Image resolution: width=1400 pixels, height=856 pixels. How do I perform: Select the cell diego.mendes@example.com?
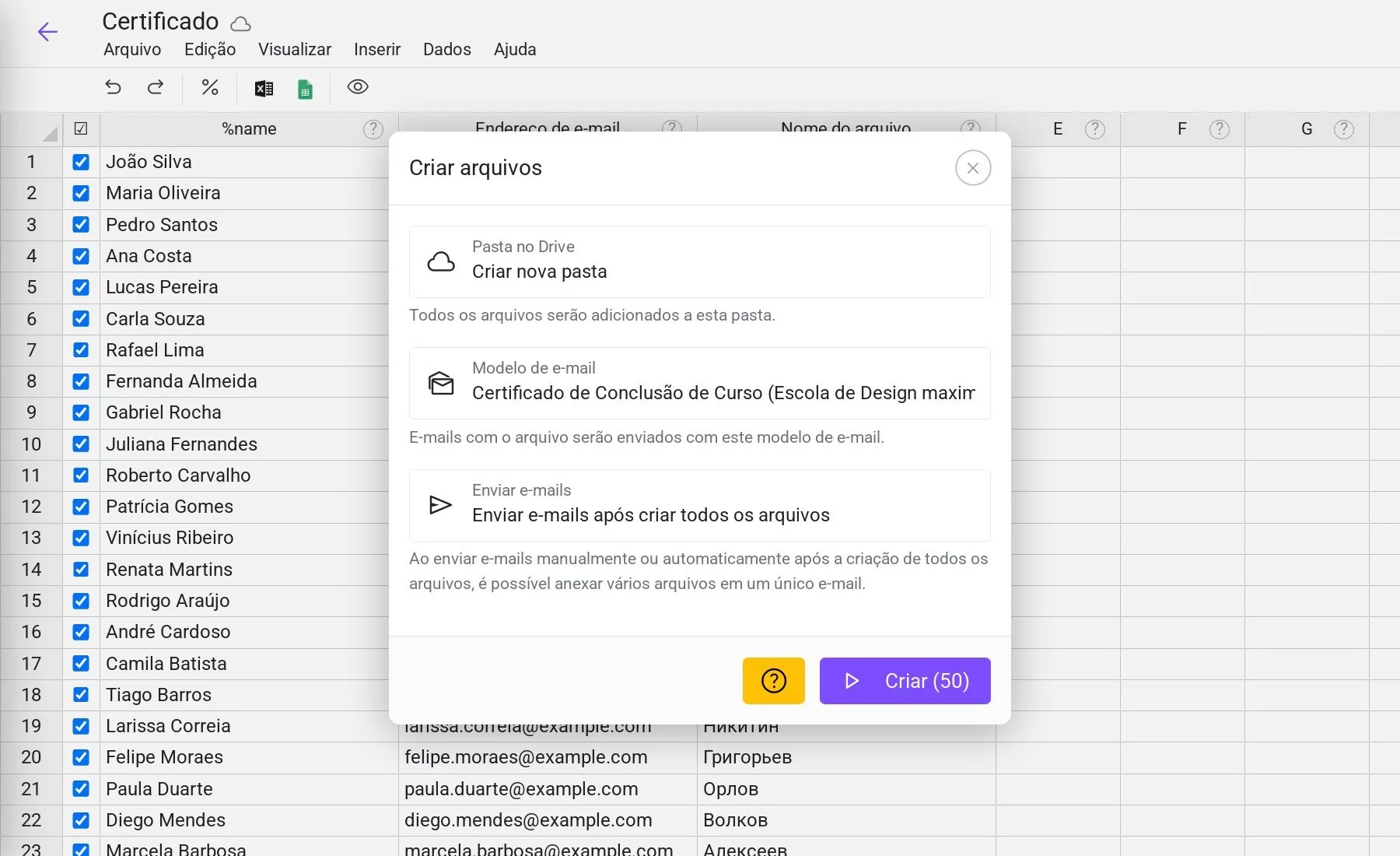[x=548, y=820]
